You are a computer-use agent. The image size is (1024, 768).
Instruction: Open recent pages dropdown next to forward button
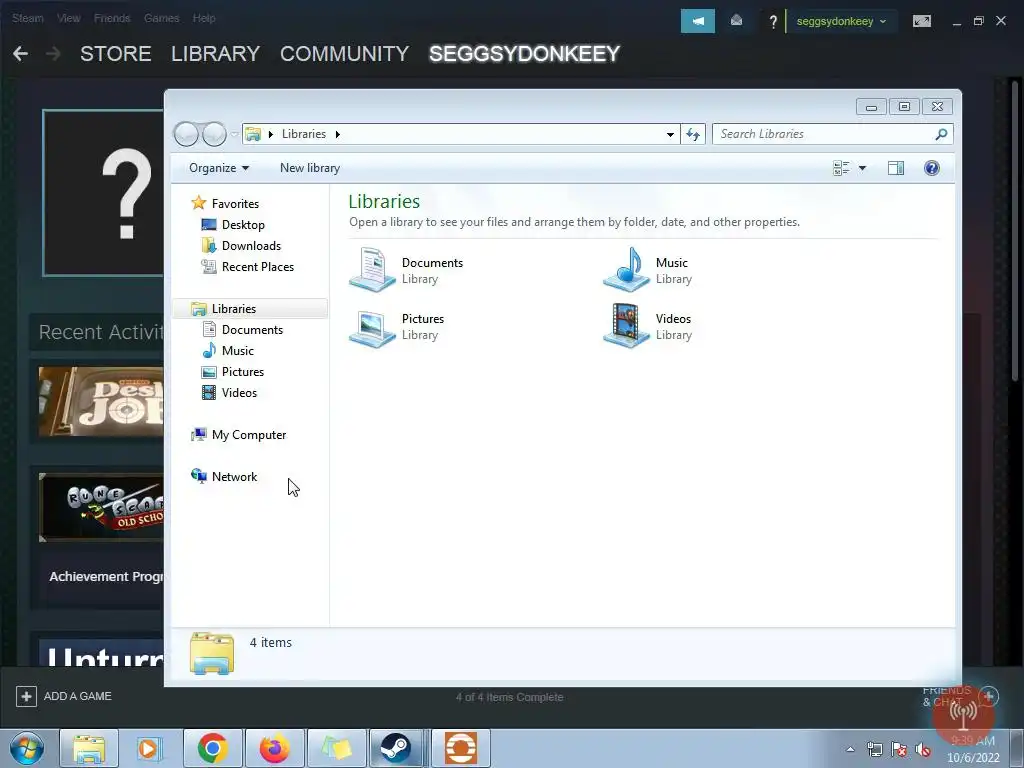click(234, 135)
